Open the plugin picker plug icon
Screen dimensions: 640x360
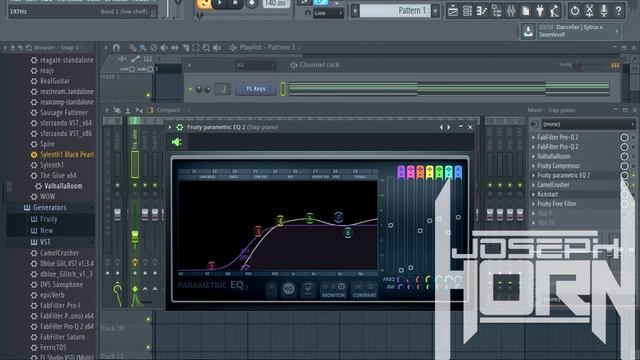tap(540, 11)
